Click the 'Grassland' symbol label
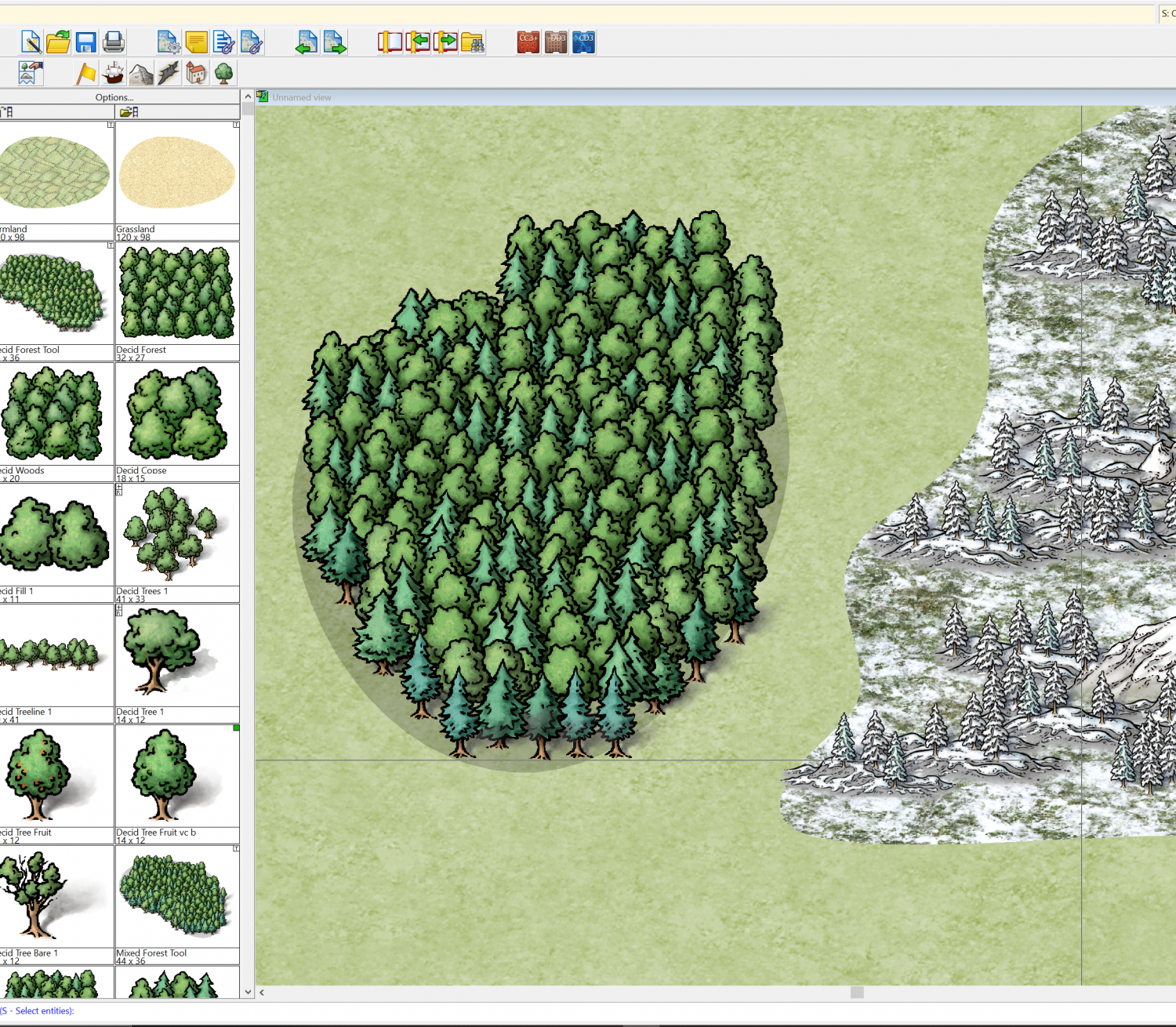Viewport: 1176px width, 1027px height. click(136, 229)
